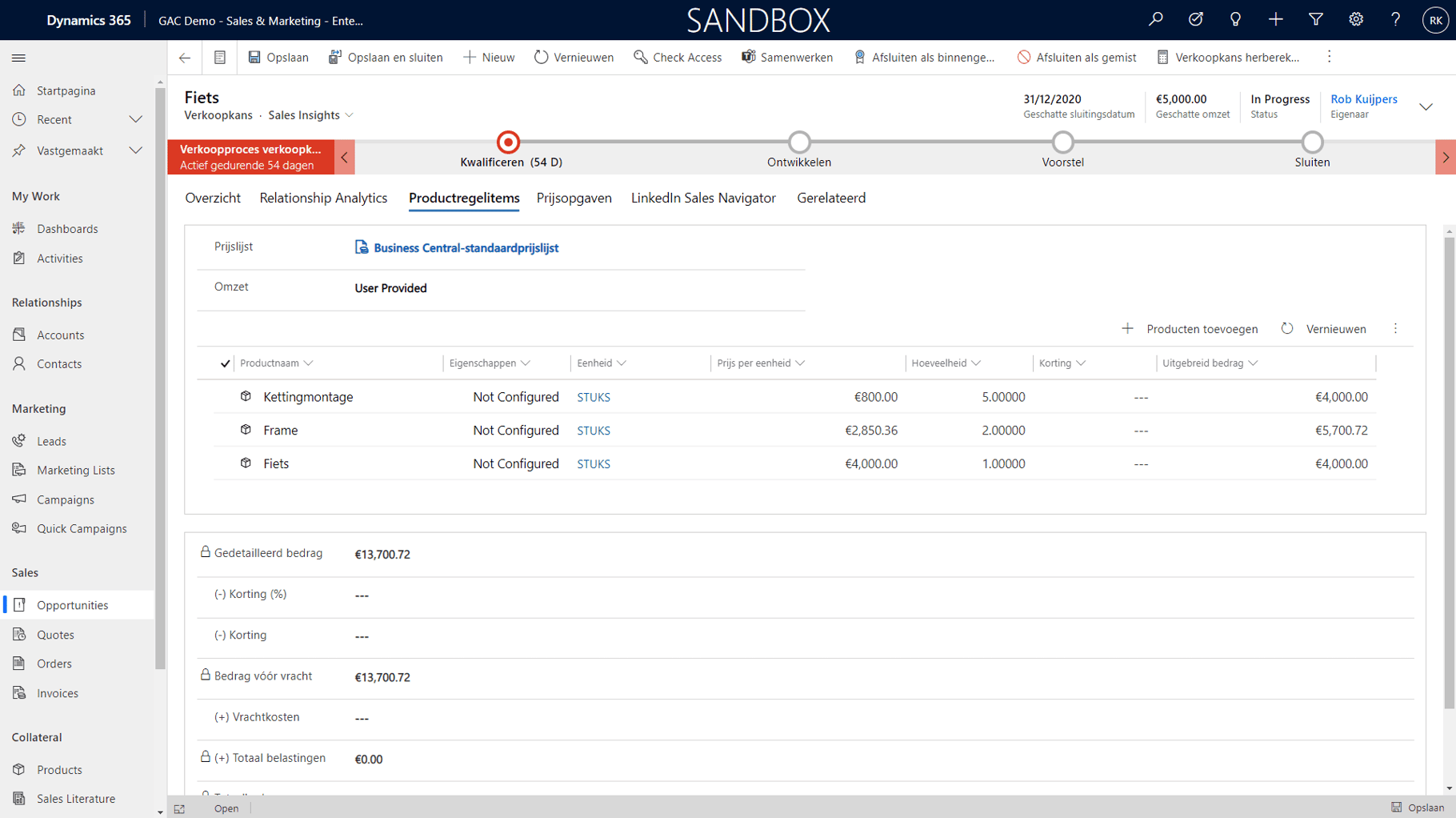Open the help question mark icon
The height and width of the screenshot is (818, 1456).
[1396, 20]
